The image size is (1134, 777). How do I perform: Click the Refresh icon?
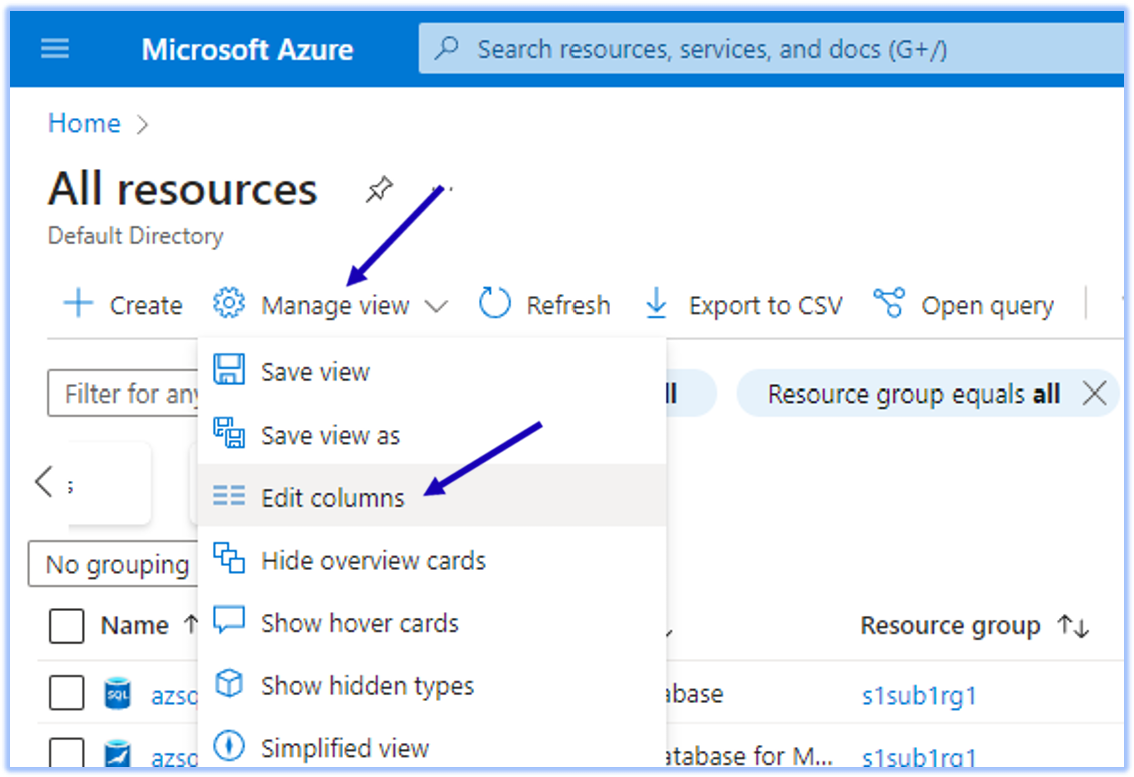tap(495, 304)
